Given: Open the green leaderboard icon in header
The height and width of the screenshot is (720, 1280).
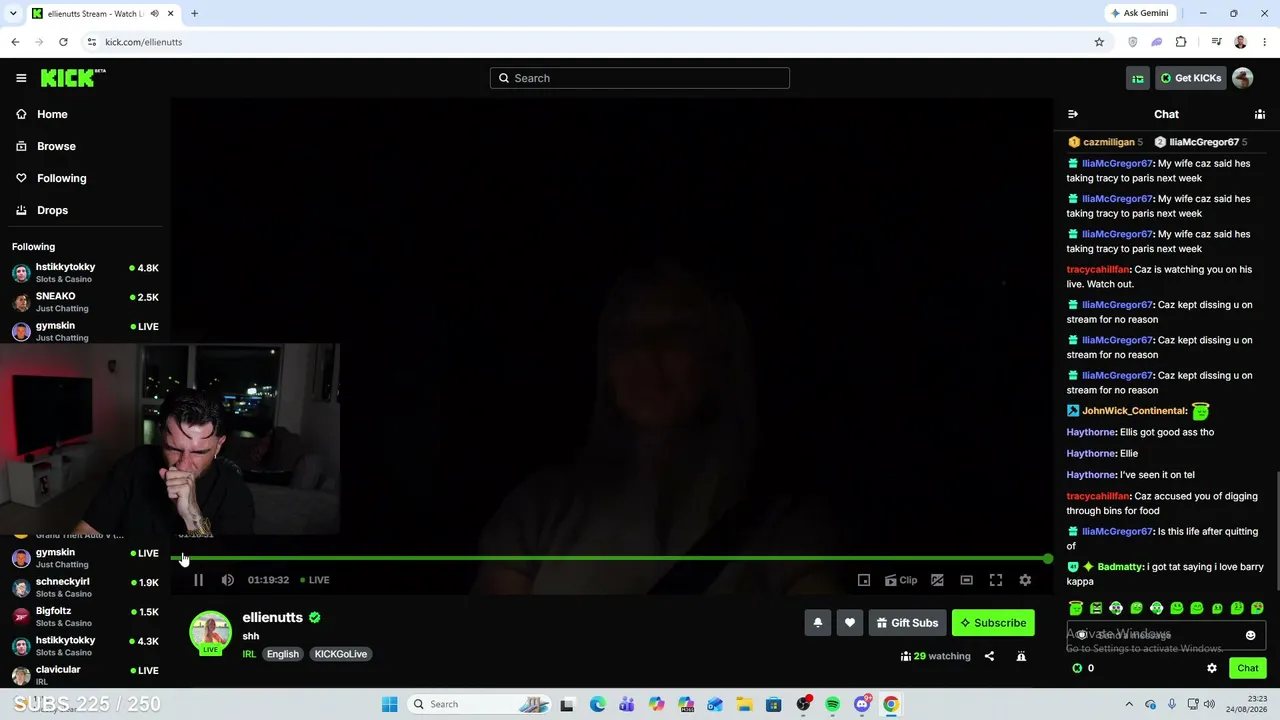Looking at the screenshot, I should pos(1138,78).
